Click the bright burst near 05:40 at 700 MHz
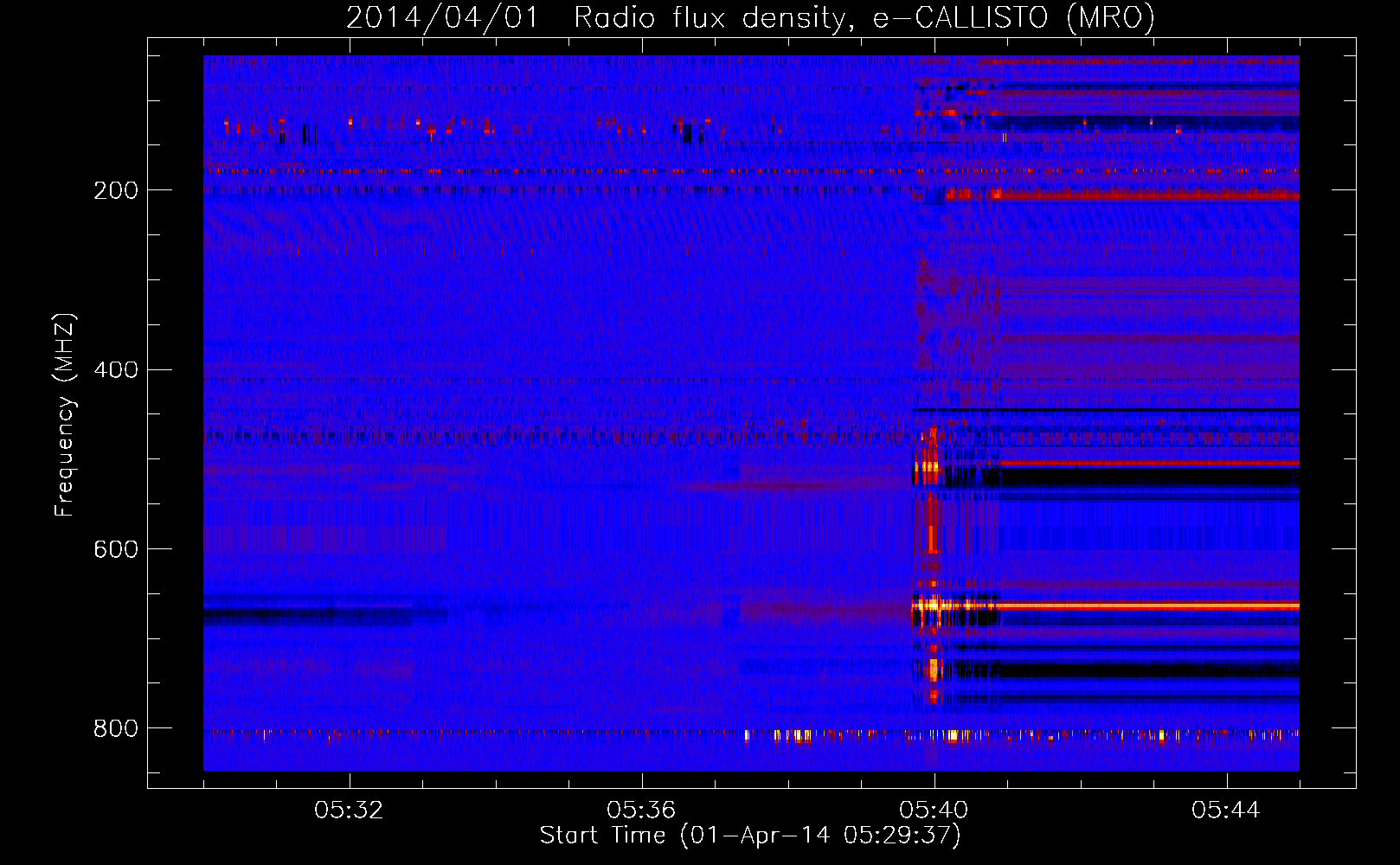 933,605
